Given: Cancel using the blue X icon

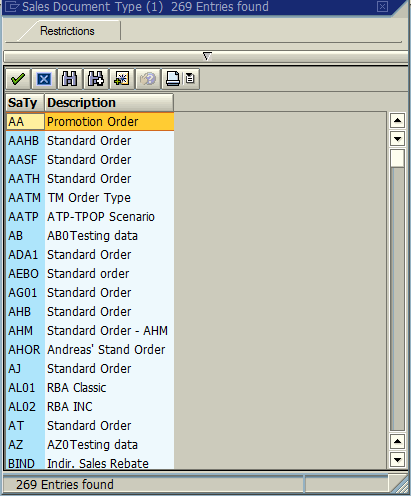Looking at the screenshot, I should (44, 79).
